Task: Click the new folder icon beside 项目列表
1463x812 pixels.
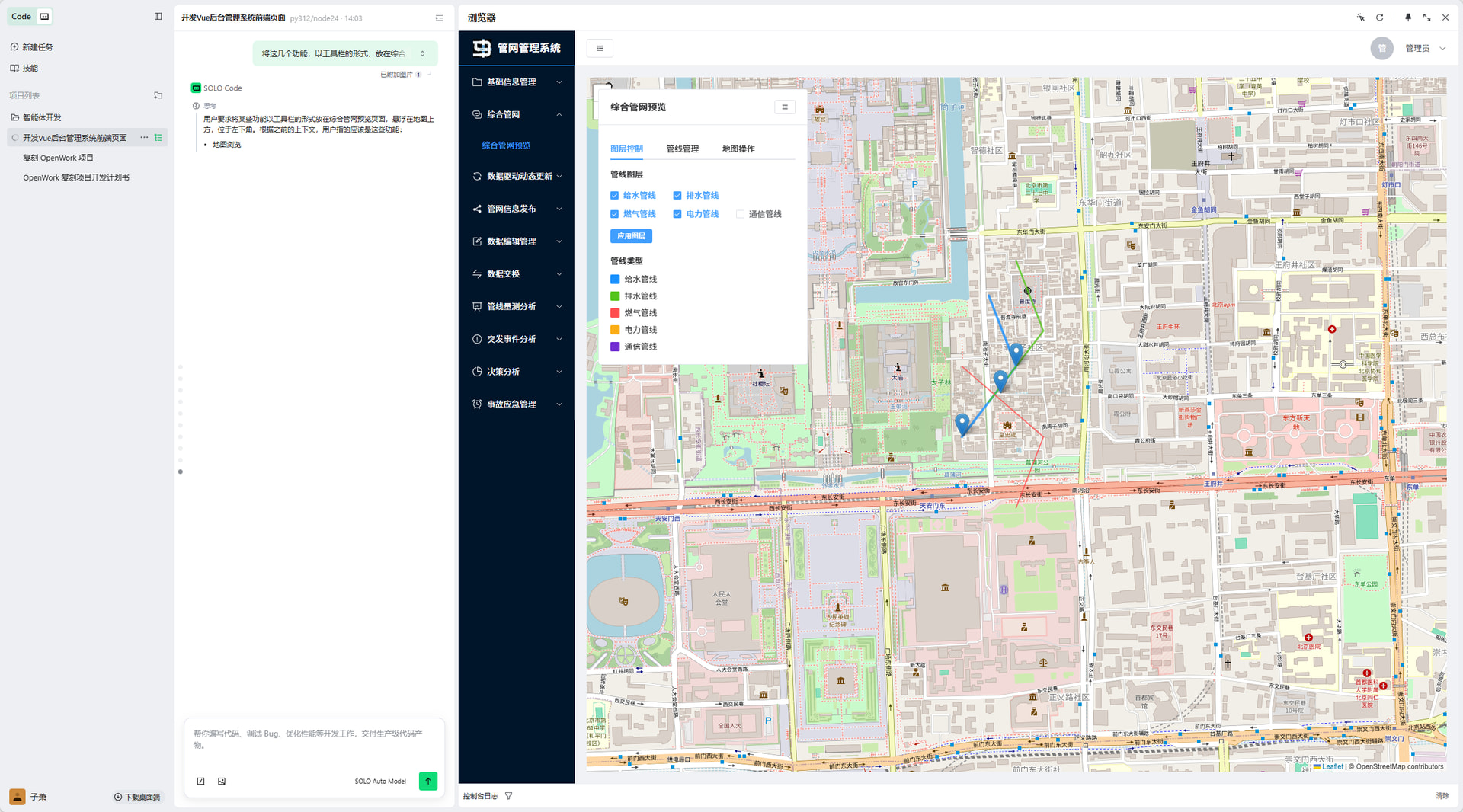Action: 158,96
